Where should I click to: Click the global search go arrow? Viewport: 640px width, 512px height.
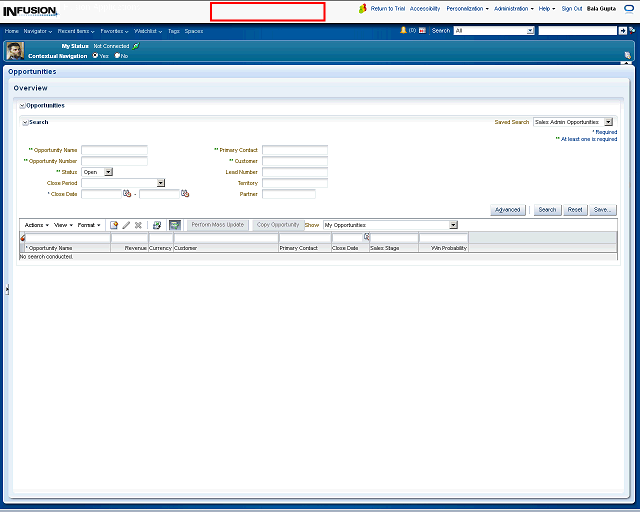(622, 31)
